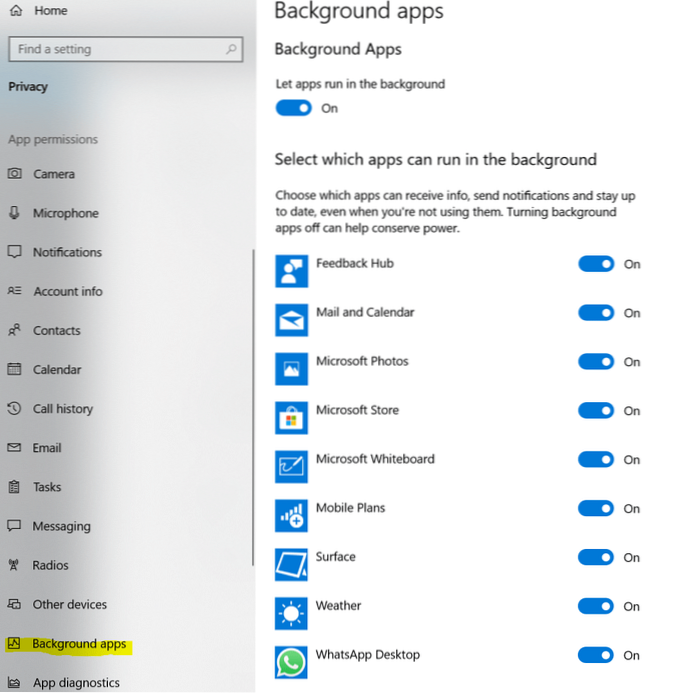This screenshot has height=693, width=698.
Task: Open the Camera privacy settings
Action: 54,174
